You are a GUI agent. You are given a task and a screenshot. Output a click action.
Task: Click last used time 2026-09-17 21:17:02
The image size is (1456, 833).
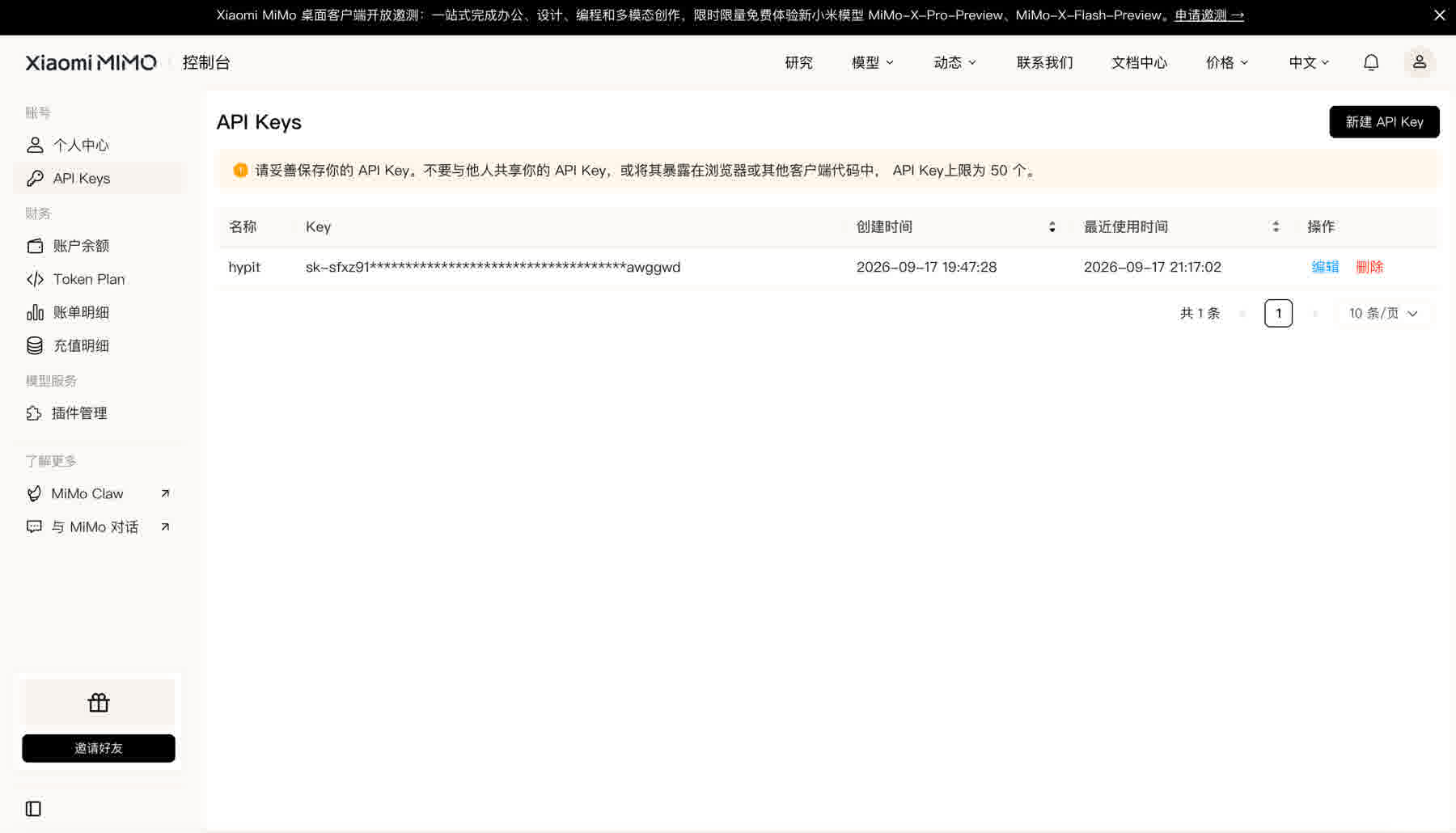[1152, 267]
